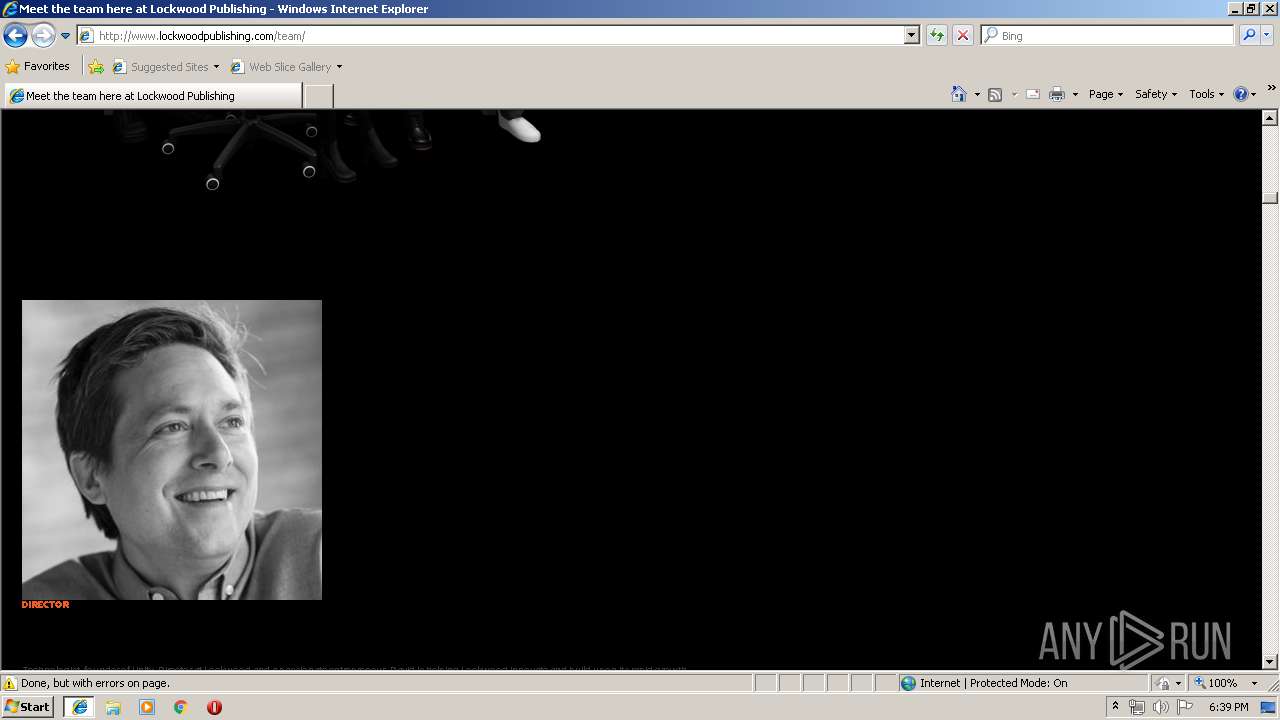Viewport: 1280px width, 720px height.
Task: Click the Action Center flag icon
Action: click(x=1185, y=707)
